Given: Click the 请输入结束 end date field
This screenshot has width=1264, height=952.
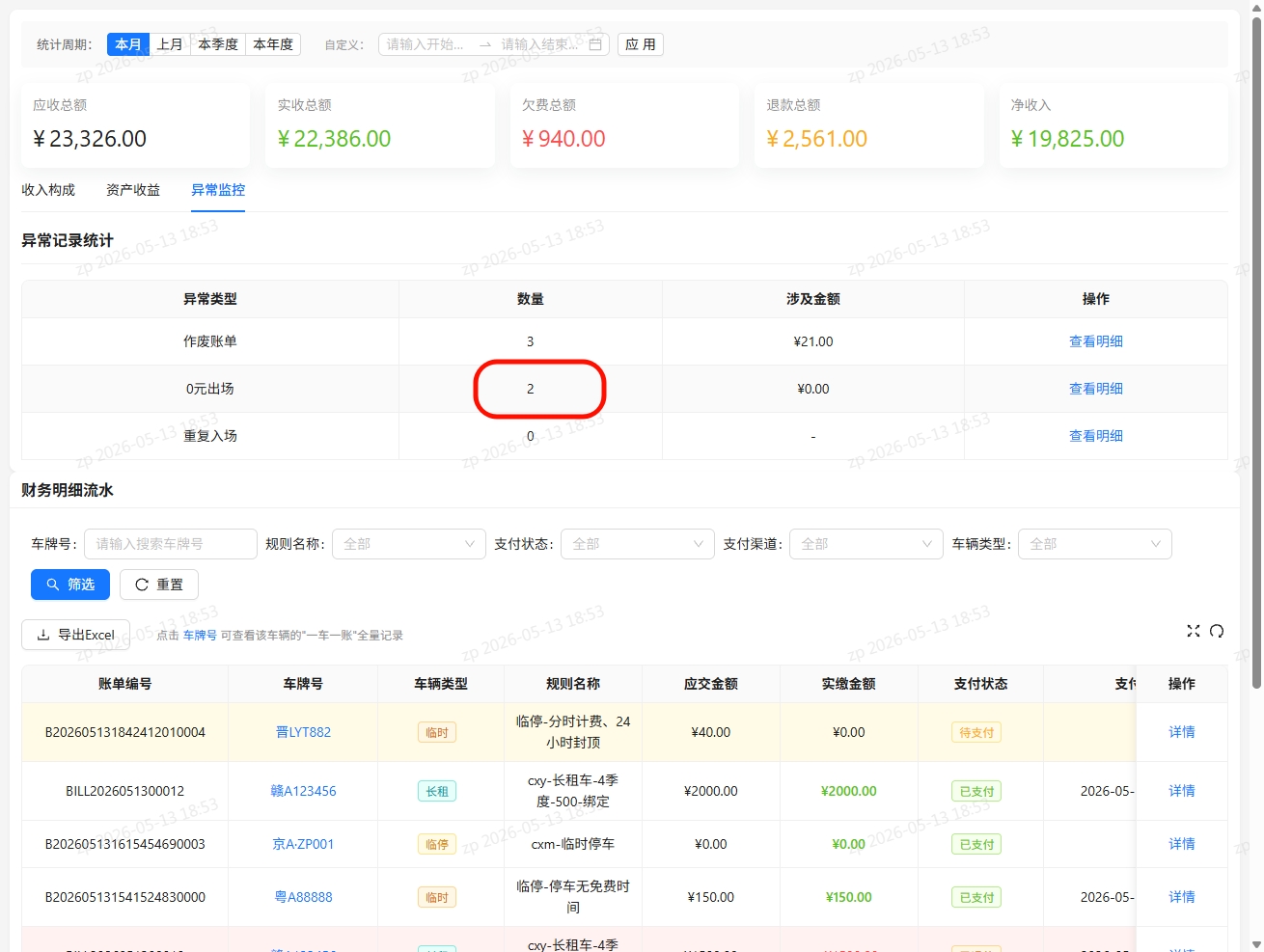Looking at the screenshot, I should (540, 44).
